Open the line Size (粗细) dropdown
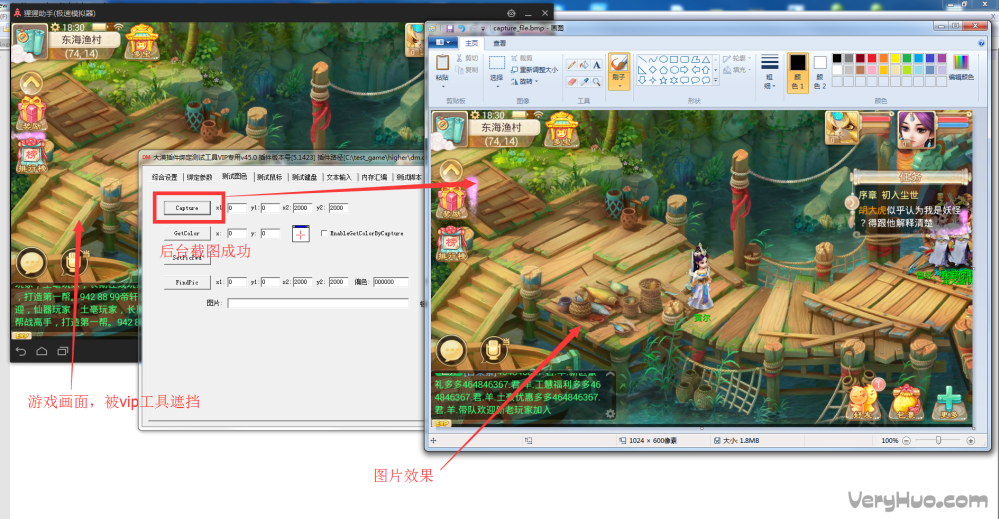Image resolution: width=999 pixels, height=519 pixels. click(770, 71)
